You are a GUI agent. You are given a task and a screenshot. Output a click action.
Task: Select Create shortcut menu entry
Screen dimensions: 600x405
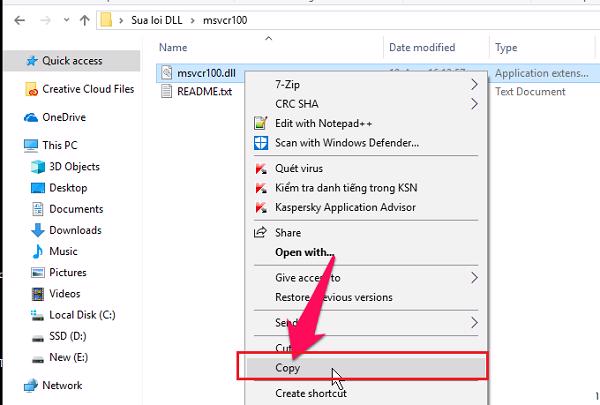click(310, 393)
